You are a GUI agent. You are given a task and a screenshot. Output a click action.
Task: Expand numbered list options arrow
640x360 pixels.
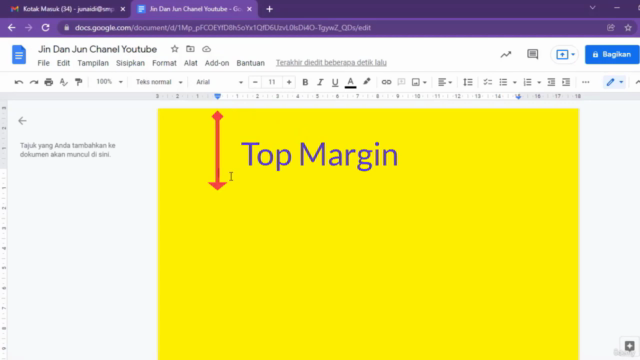[x=539, y=82]
